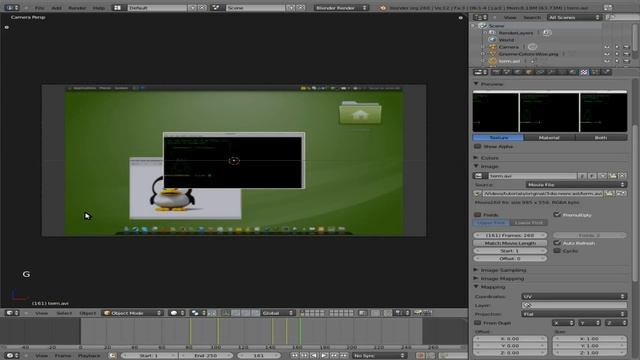Open the Source Movie File dropdown
Image resolution: width=640 pixels, height=360 pixels.
pyautogui.click(x=576, y=185)
